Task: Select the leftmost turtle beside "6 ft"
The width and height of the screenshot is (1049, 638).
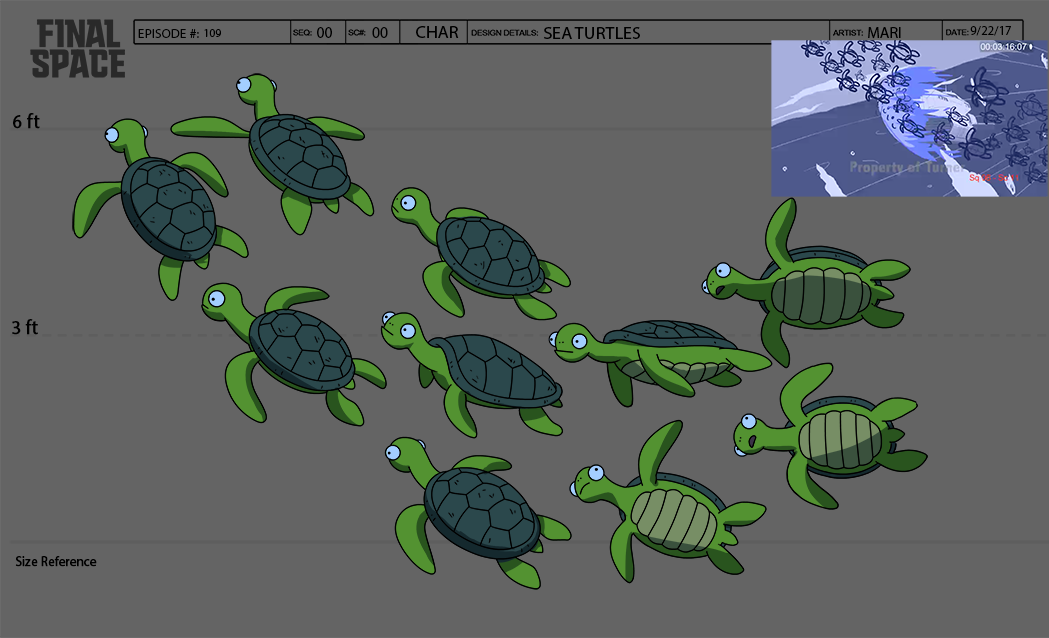Action: tap(159, 208)
